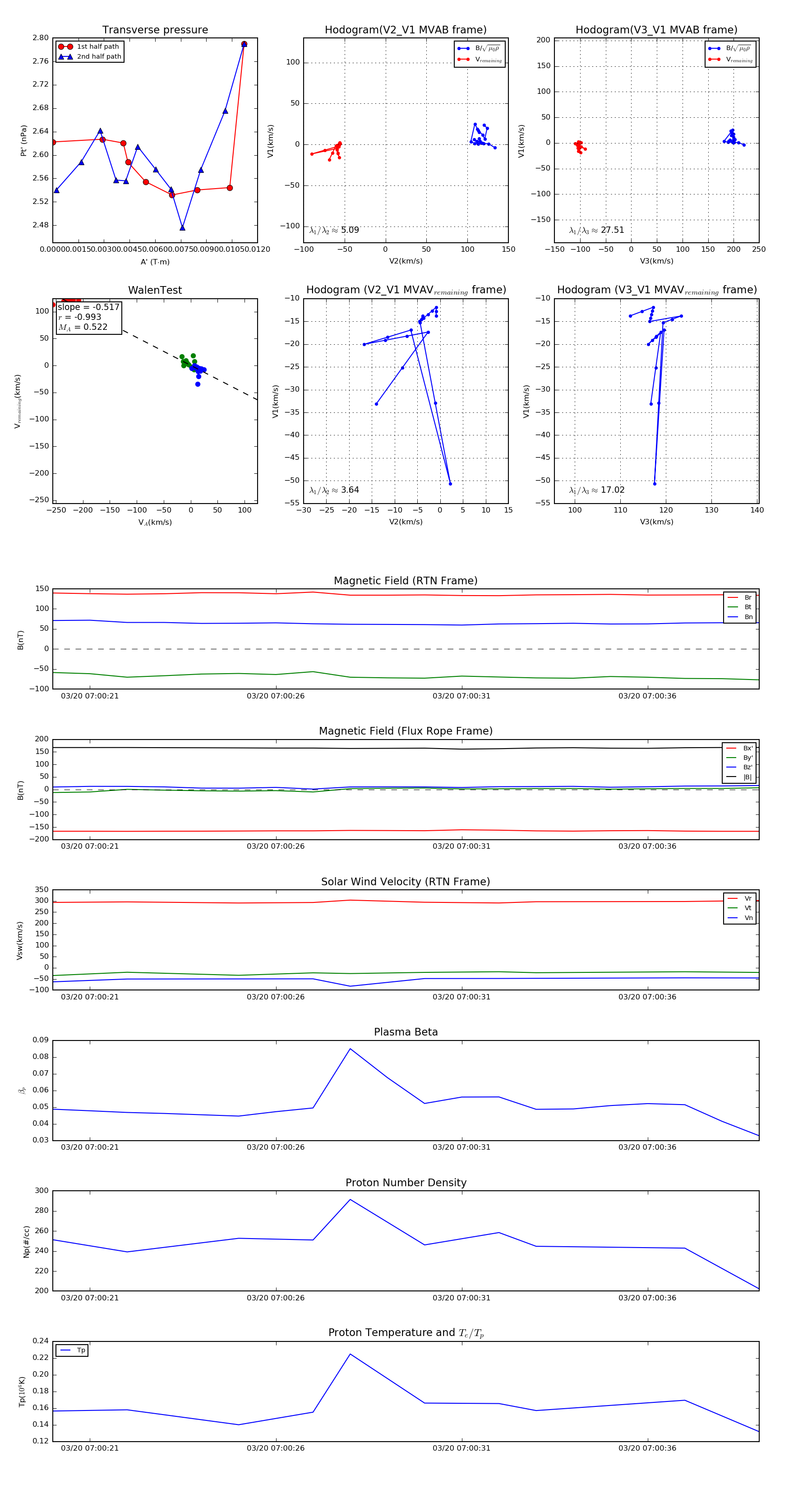The height and width of the screenshot is (1489, 812).
Task: Select the Bz' legend entry
Action: (x=739, y=768)
